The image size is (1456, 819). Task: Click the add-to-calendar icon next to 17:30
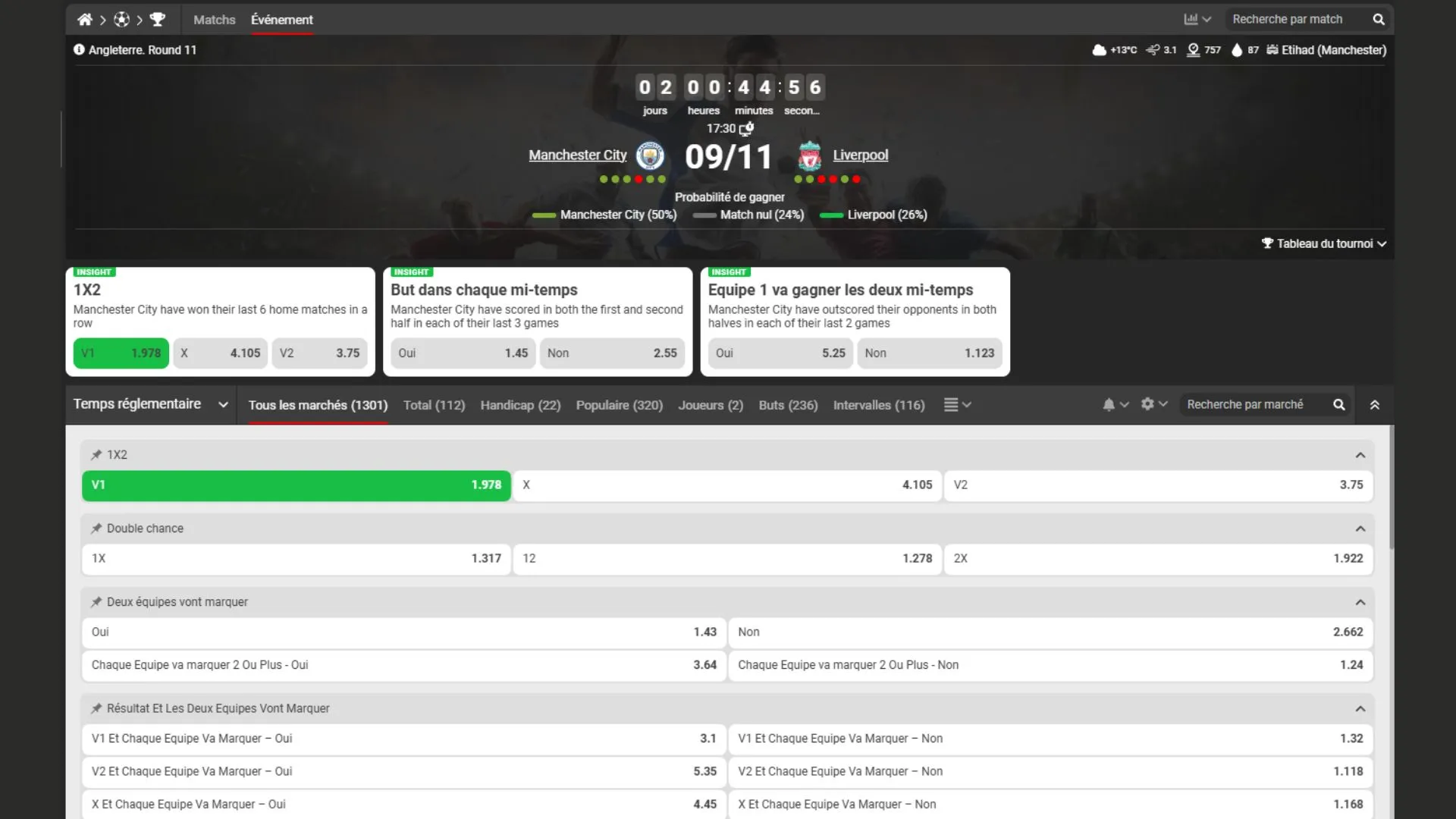[x=747, y=128]
